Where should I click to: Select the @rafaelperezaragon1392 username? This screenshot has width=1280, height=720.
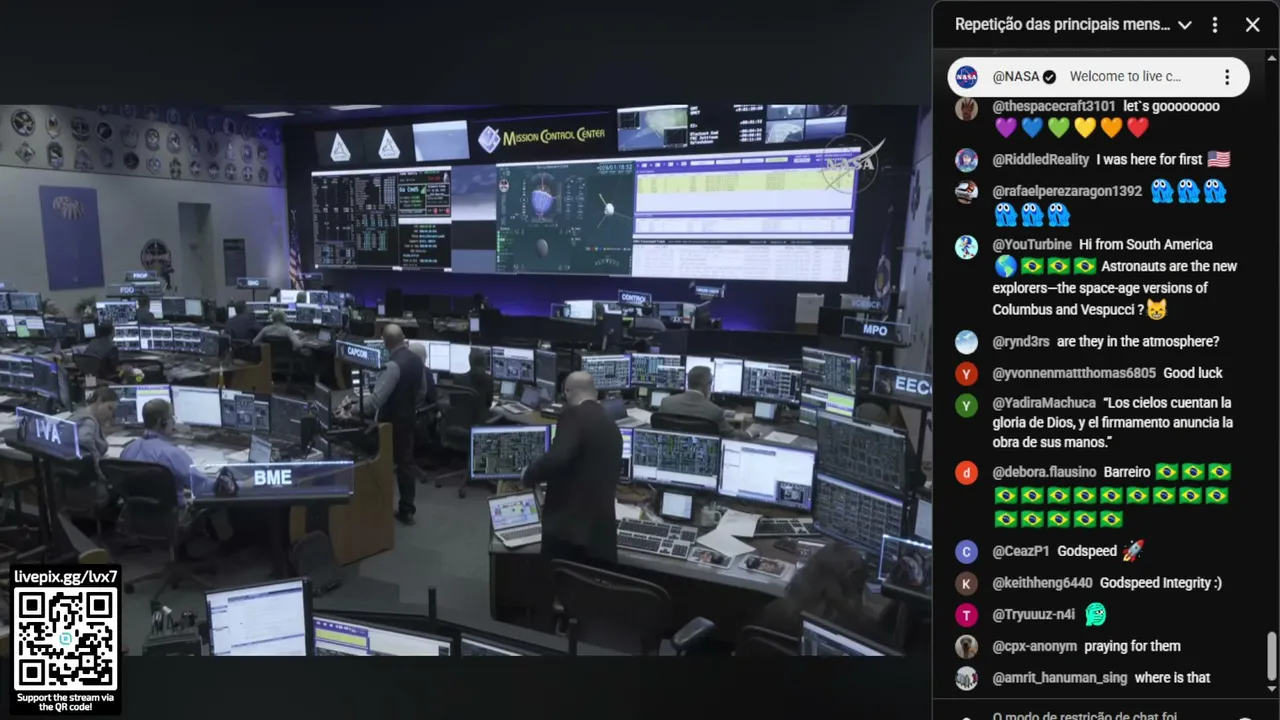pos(1067,191)
